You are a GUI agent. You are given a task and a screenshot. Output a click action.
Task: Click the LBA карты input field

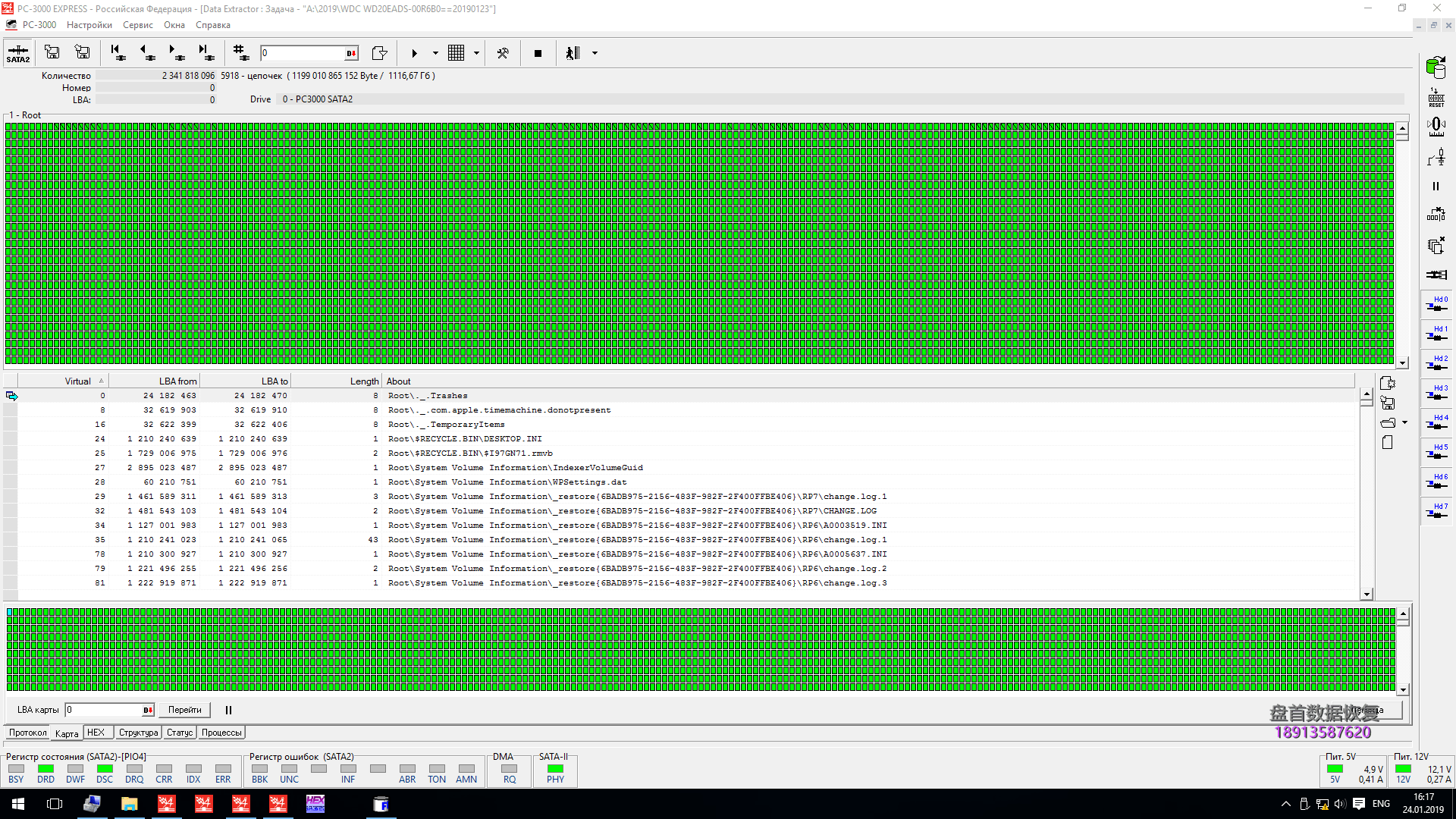tap(104, 710)
